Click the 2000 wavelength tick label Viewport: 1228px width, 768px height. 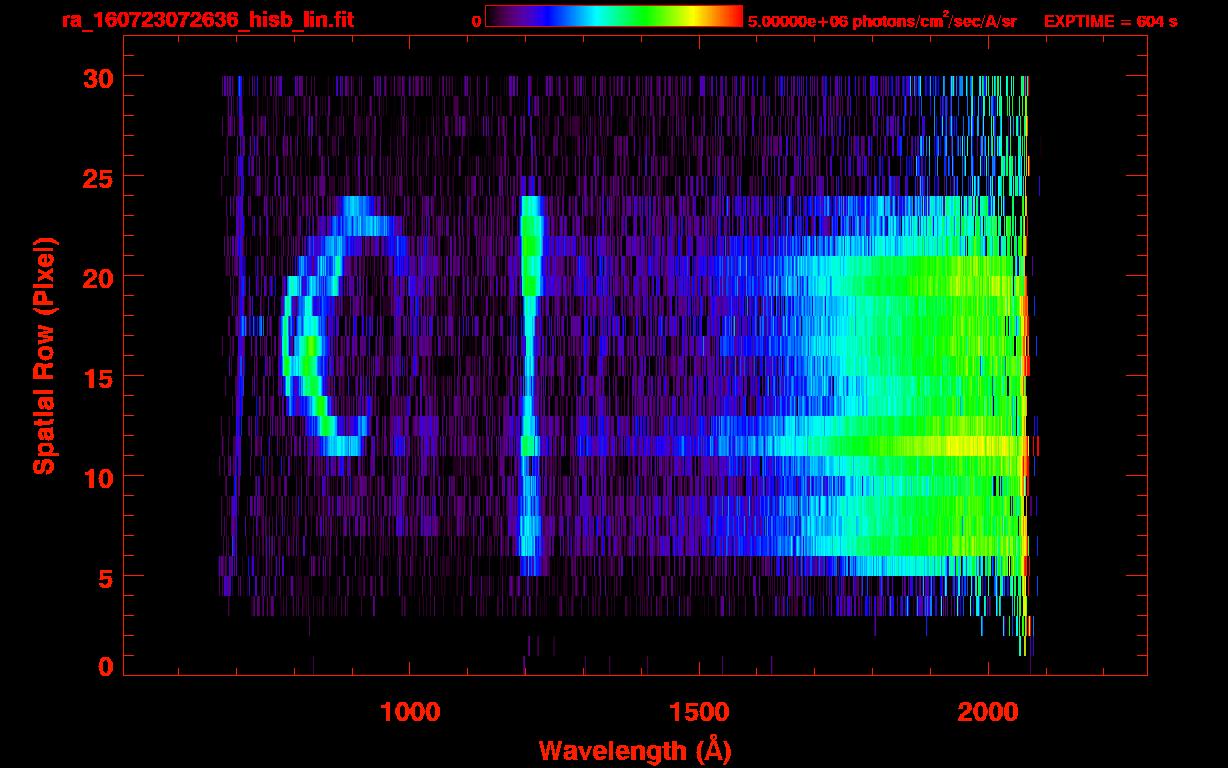click(x=988, y=712)
